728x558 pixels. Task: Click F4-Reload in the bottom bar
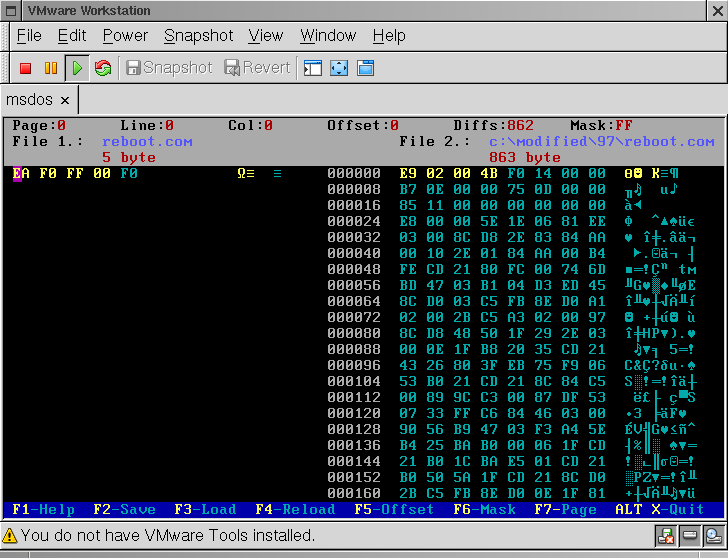tap(295, 510)
